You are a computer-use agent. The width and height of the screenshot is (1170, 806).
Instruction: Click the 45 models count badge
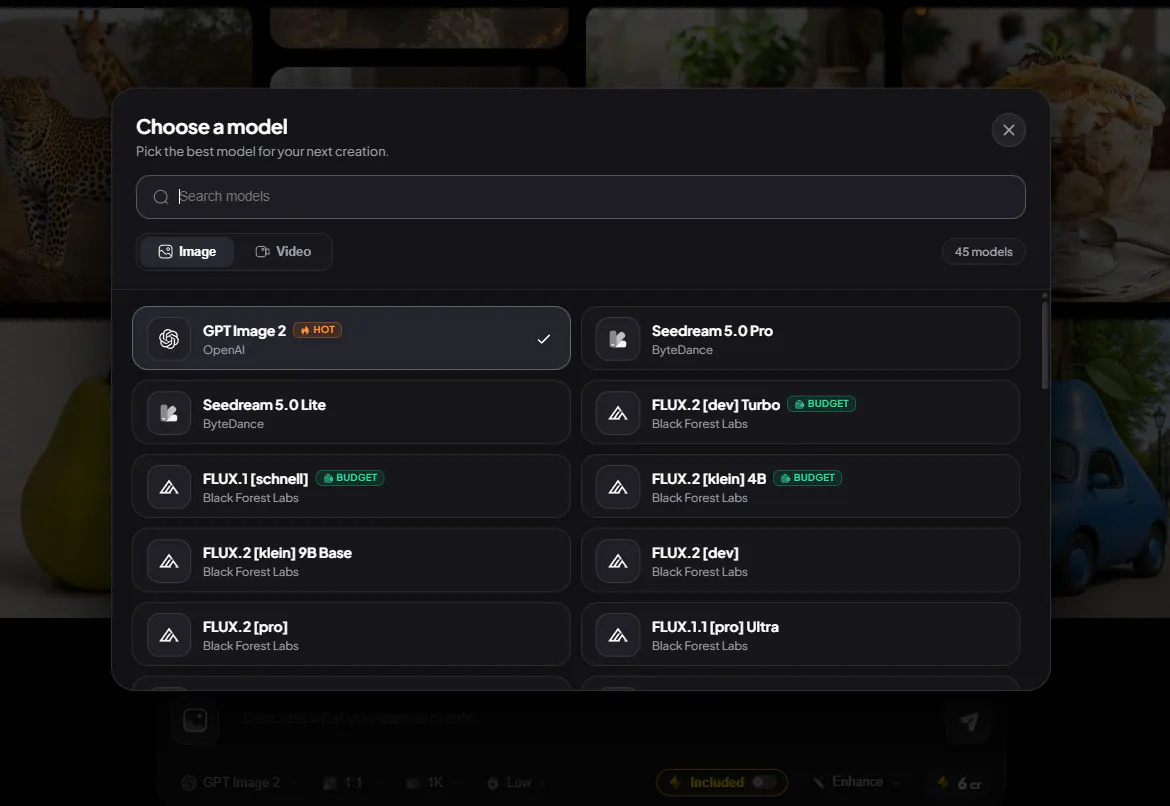983,252
